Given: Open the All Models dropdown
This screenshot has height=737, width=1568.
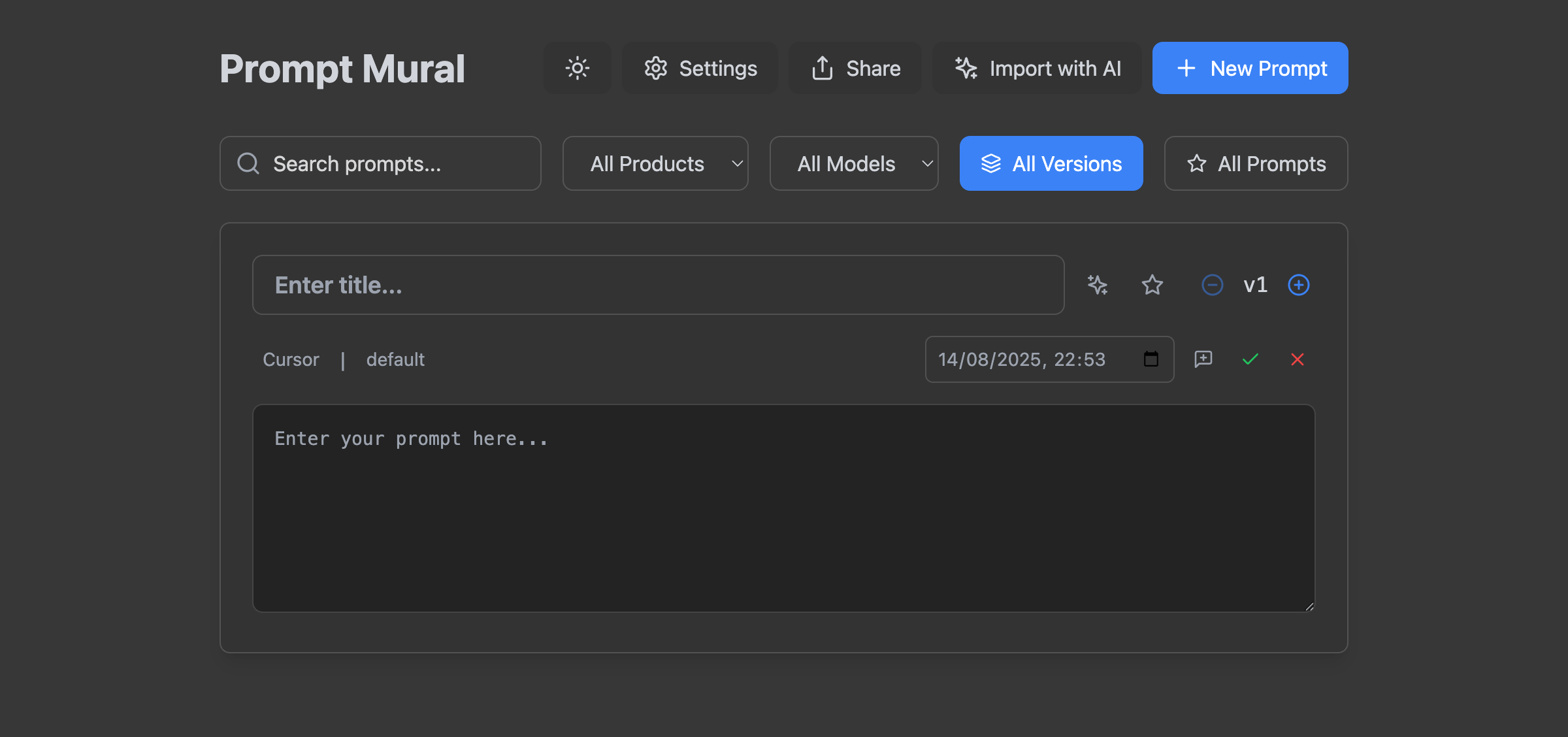Looking at the screenshot, I should [854, 163].
